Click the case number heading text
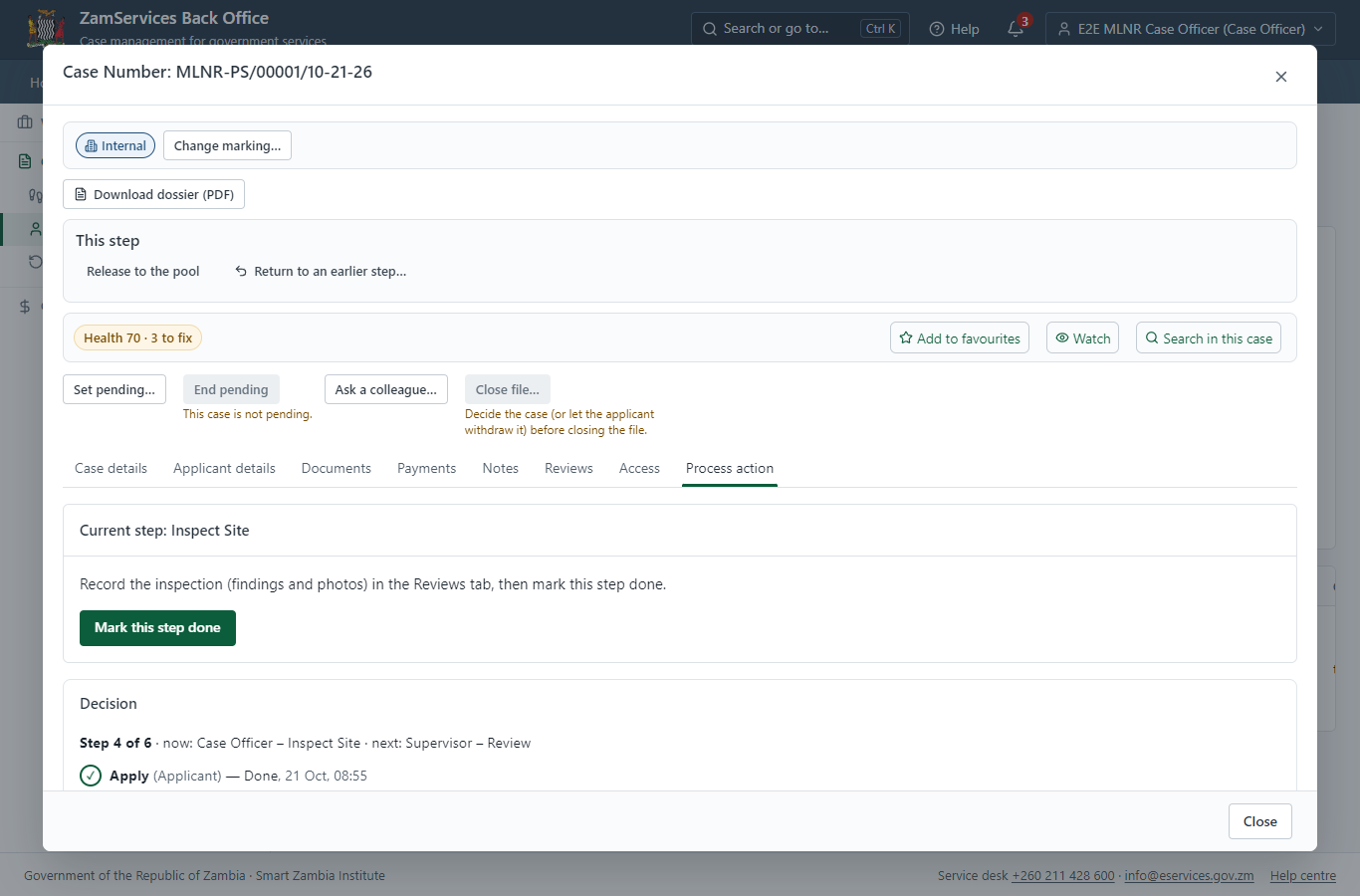Viewport: 1360px width, 896px height. click(x=217, y=72)
